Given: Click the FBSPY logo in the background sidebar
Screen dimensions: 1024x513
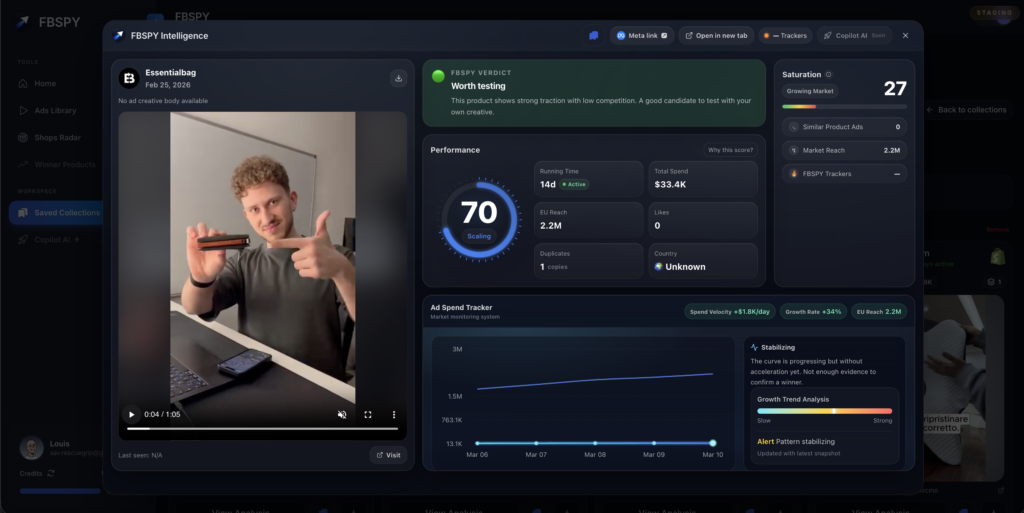Looking at the screenshot, I should 48,22.
